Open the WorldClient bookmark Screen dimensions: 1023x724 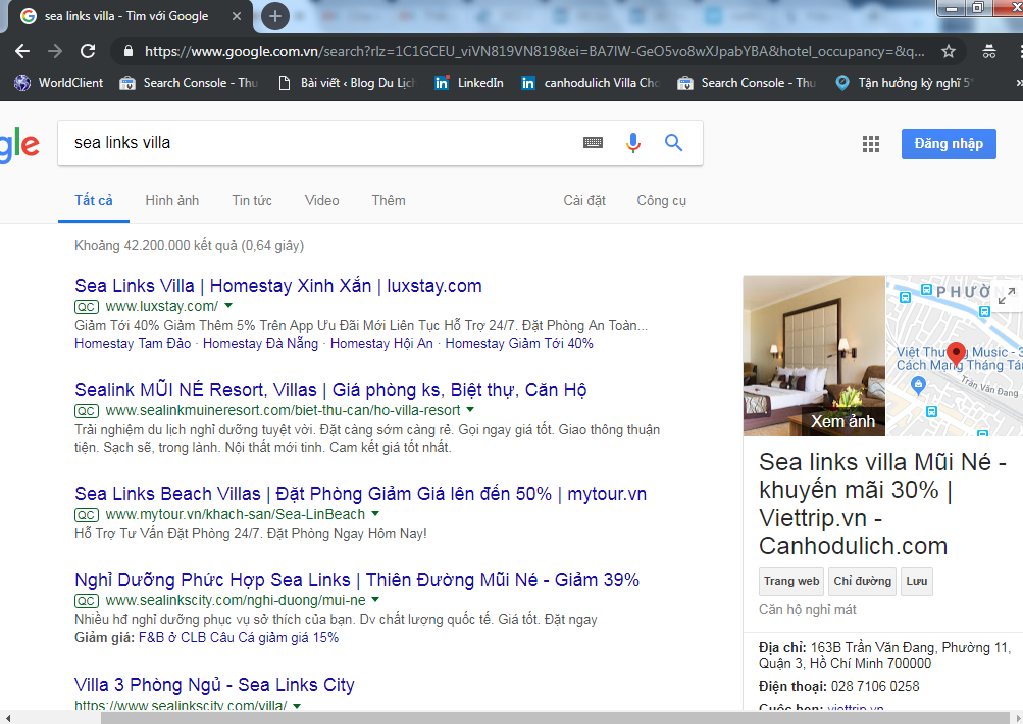[x=59, y=83]
